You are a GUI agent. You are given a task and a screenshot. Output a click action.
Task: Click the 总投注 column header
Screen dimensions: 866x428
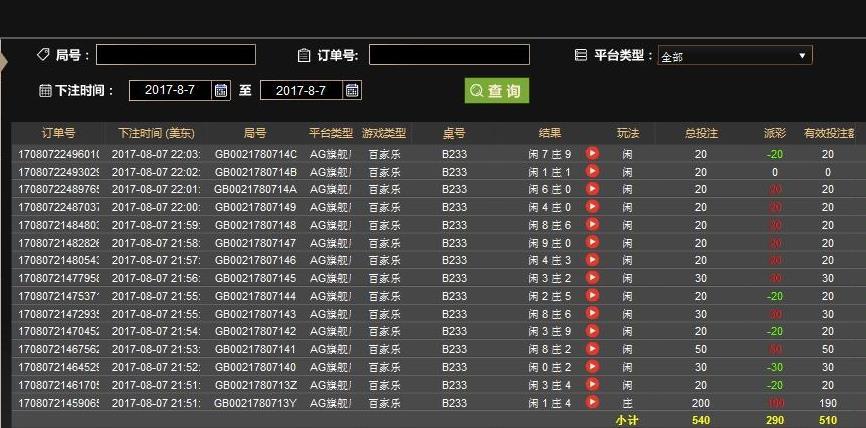tap(700, 133)
